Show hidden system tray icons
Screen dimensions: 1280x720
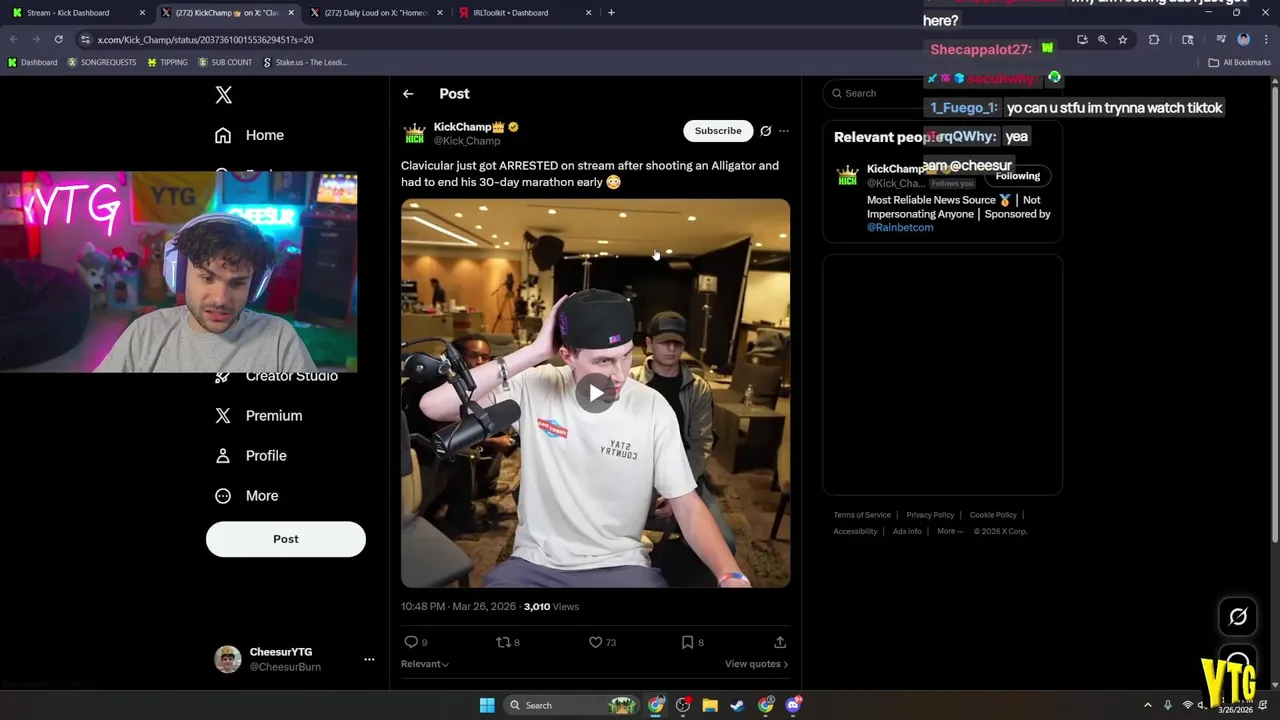(x=1147, y=705)
